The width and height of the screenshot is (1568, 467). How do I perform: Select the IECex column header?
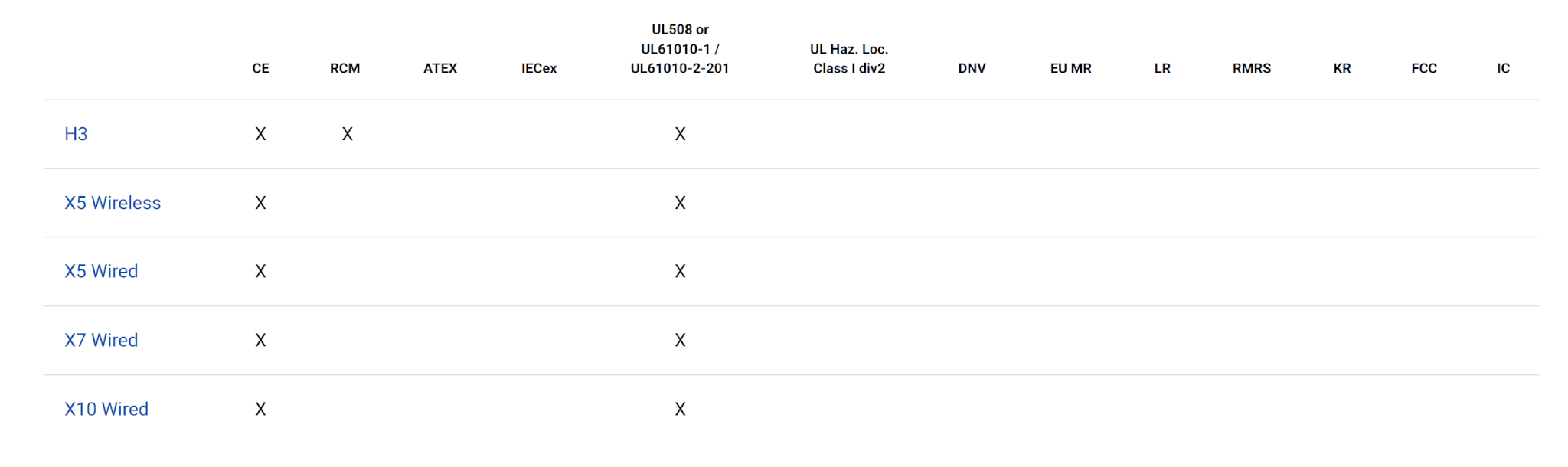(539, 68)
